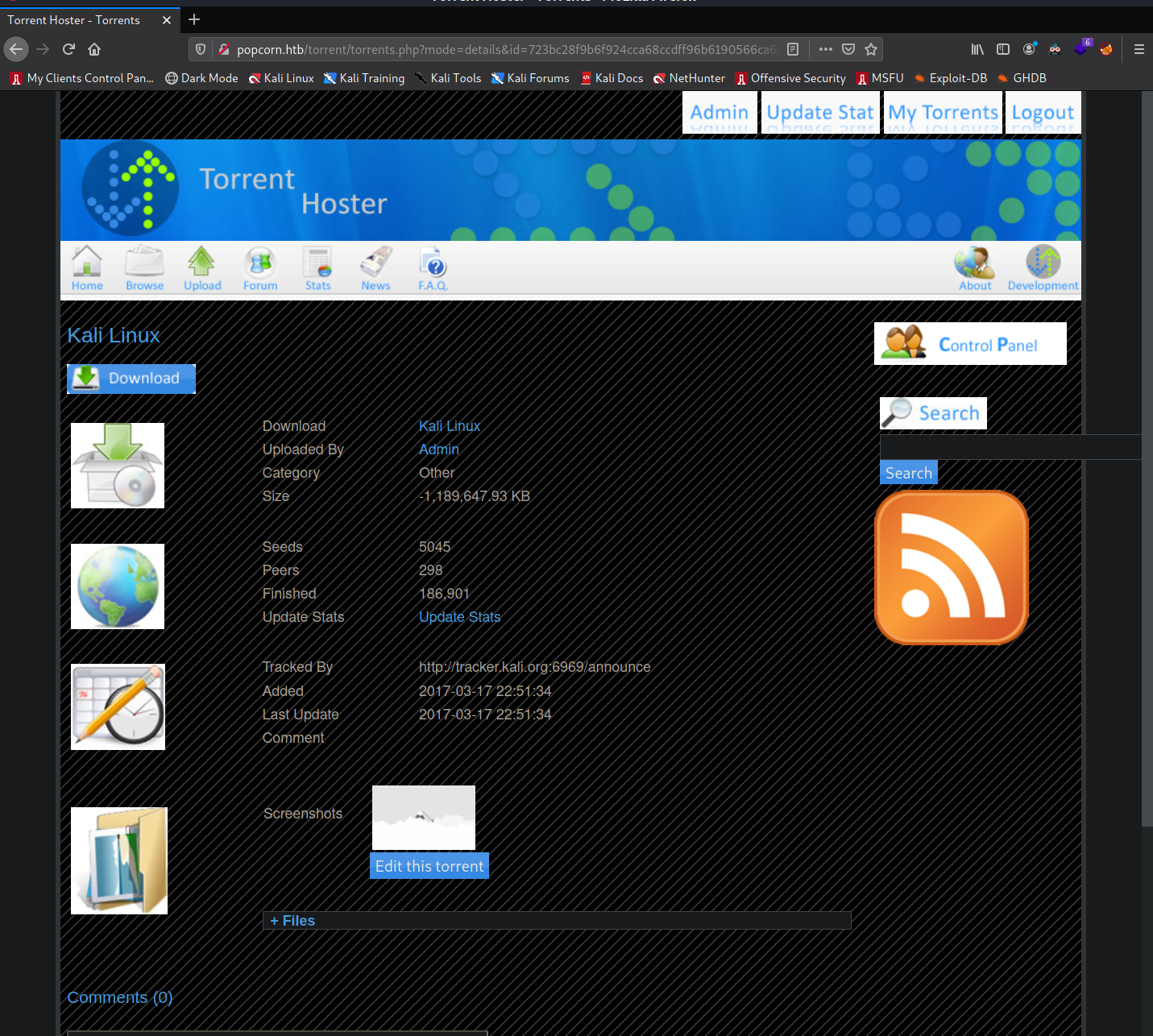The width and height of the screenshot is (1153, 1036).
Task: Click Edit this torrent button
Action: pos(429,866)
